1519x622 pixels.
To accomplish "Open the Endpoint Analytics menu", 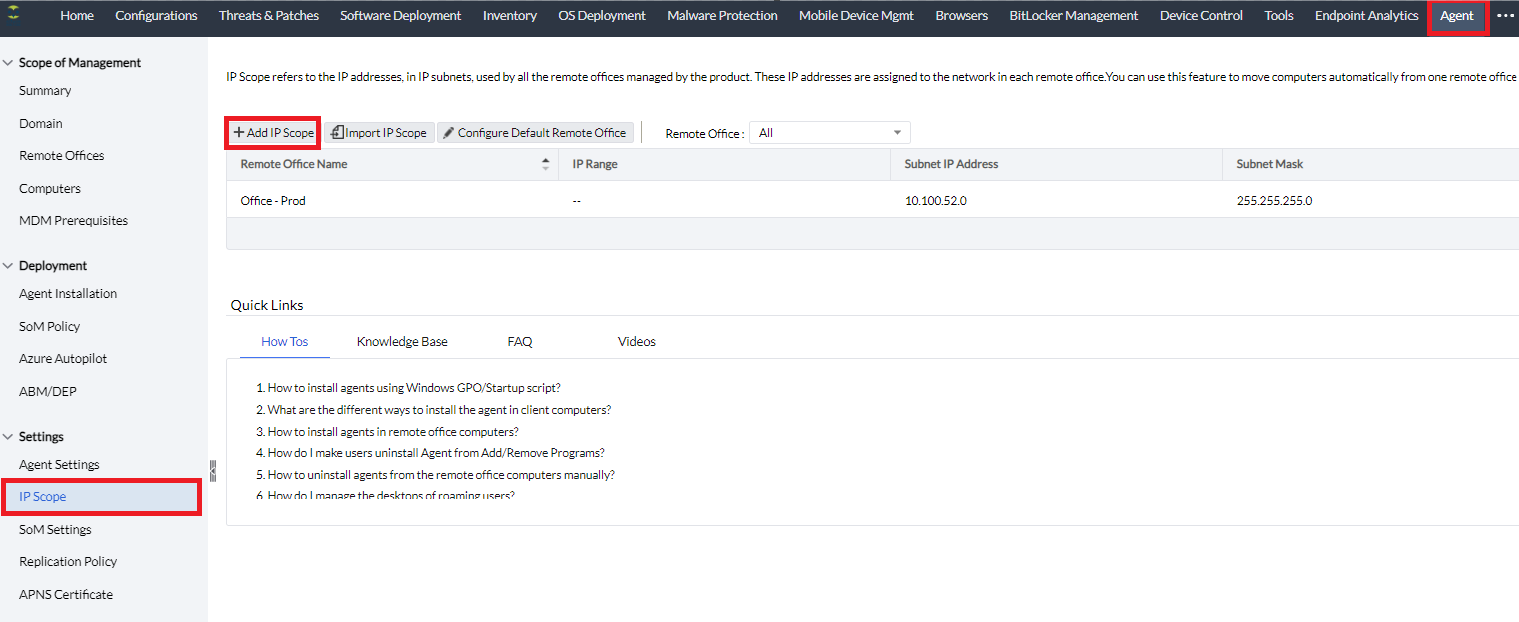I will (x=1366, y=16).
